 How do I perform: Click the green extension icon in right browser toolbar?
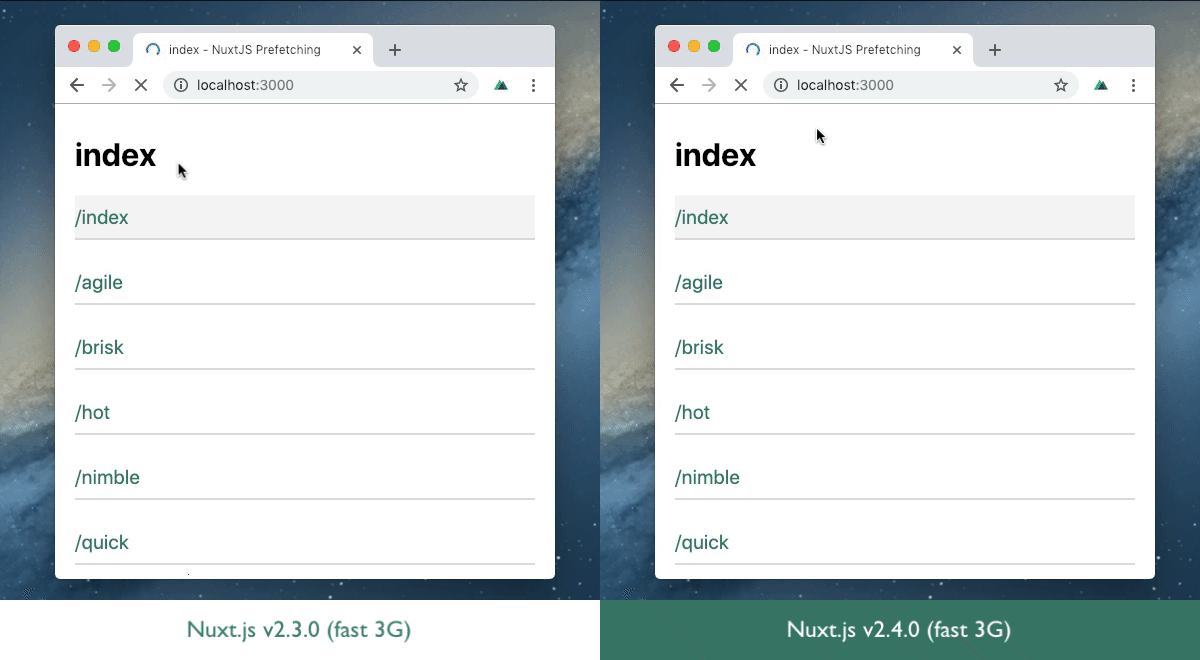(1101, 85)
